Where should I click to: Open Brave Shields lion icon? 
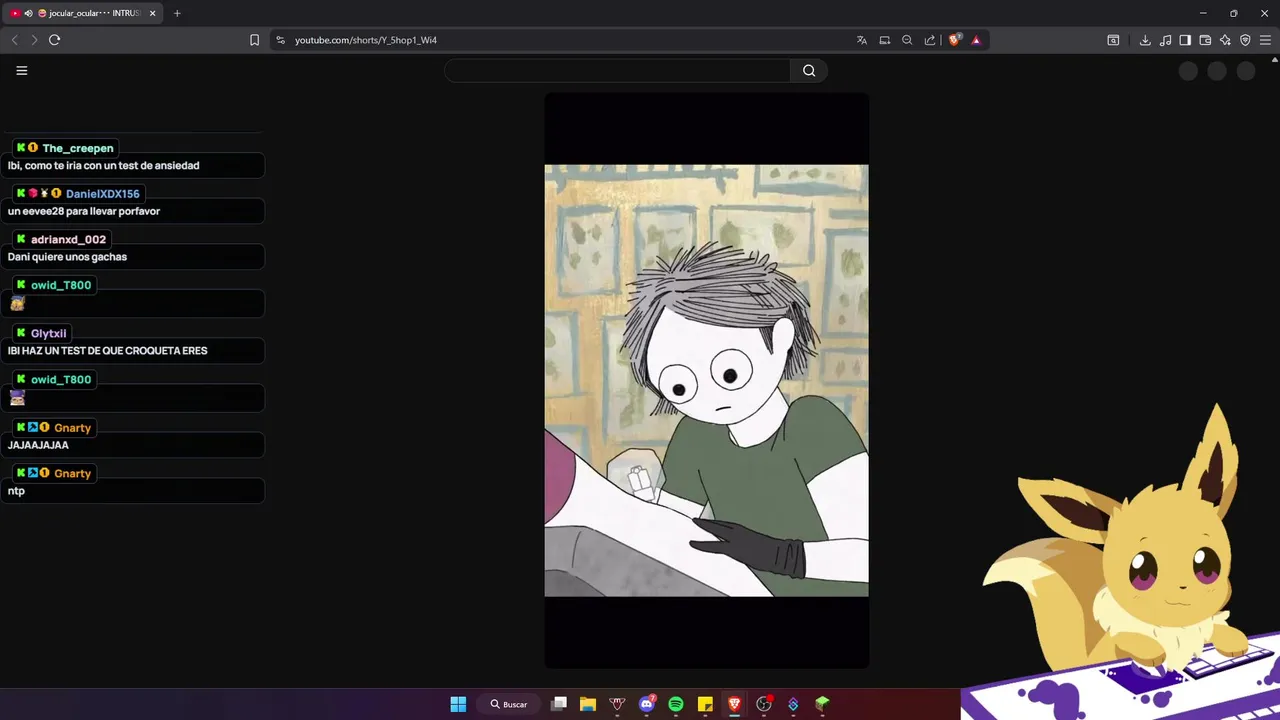tap(954, 40)
